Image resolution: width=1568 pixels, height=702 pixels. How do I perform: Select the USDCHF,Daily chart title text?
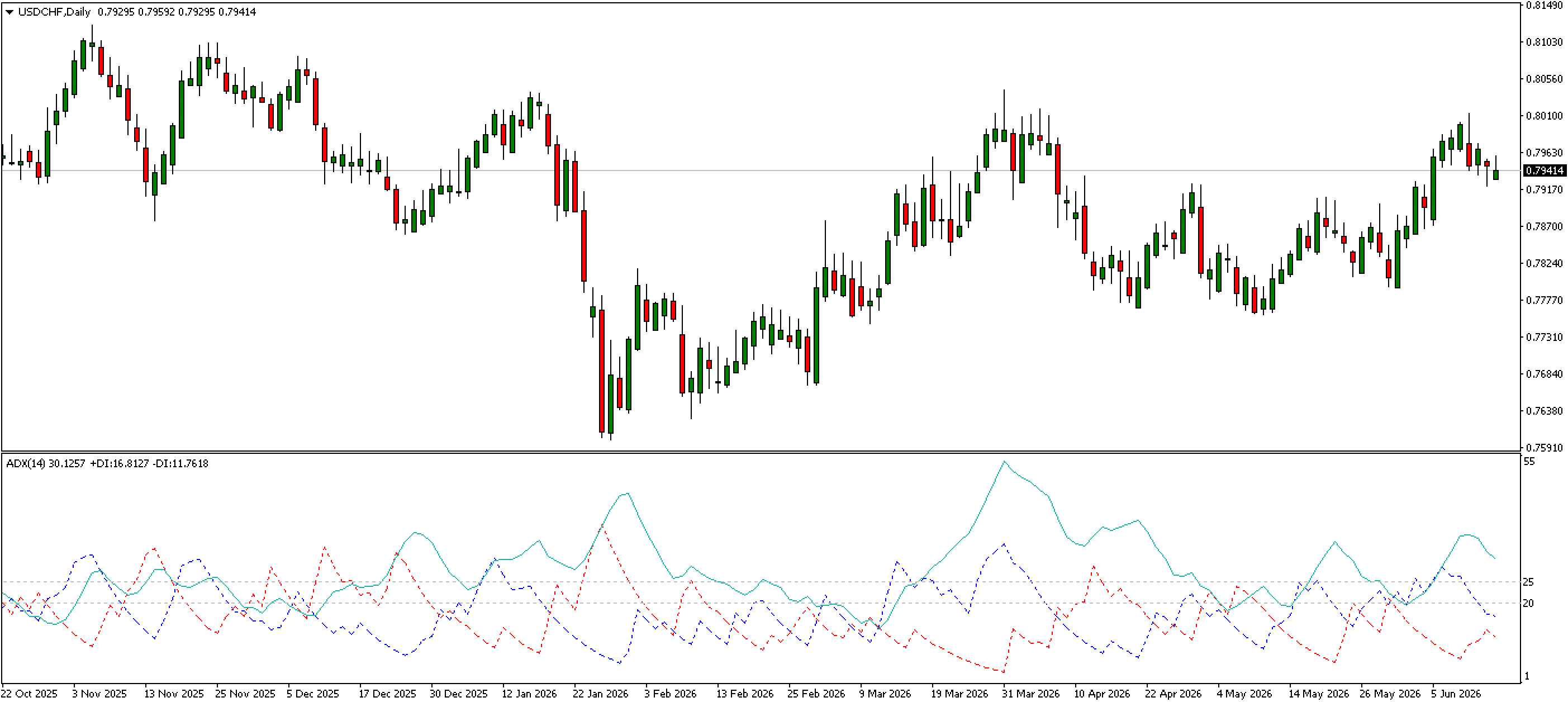54,12
